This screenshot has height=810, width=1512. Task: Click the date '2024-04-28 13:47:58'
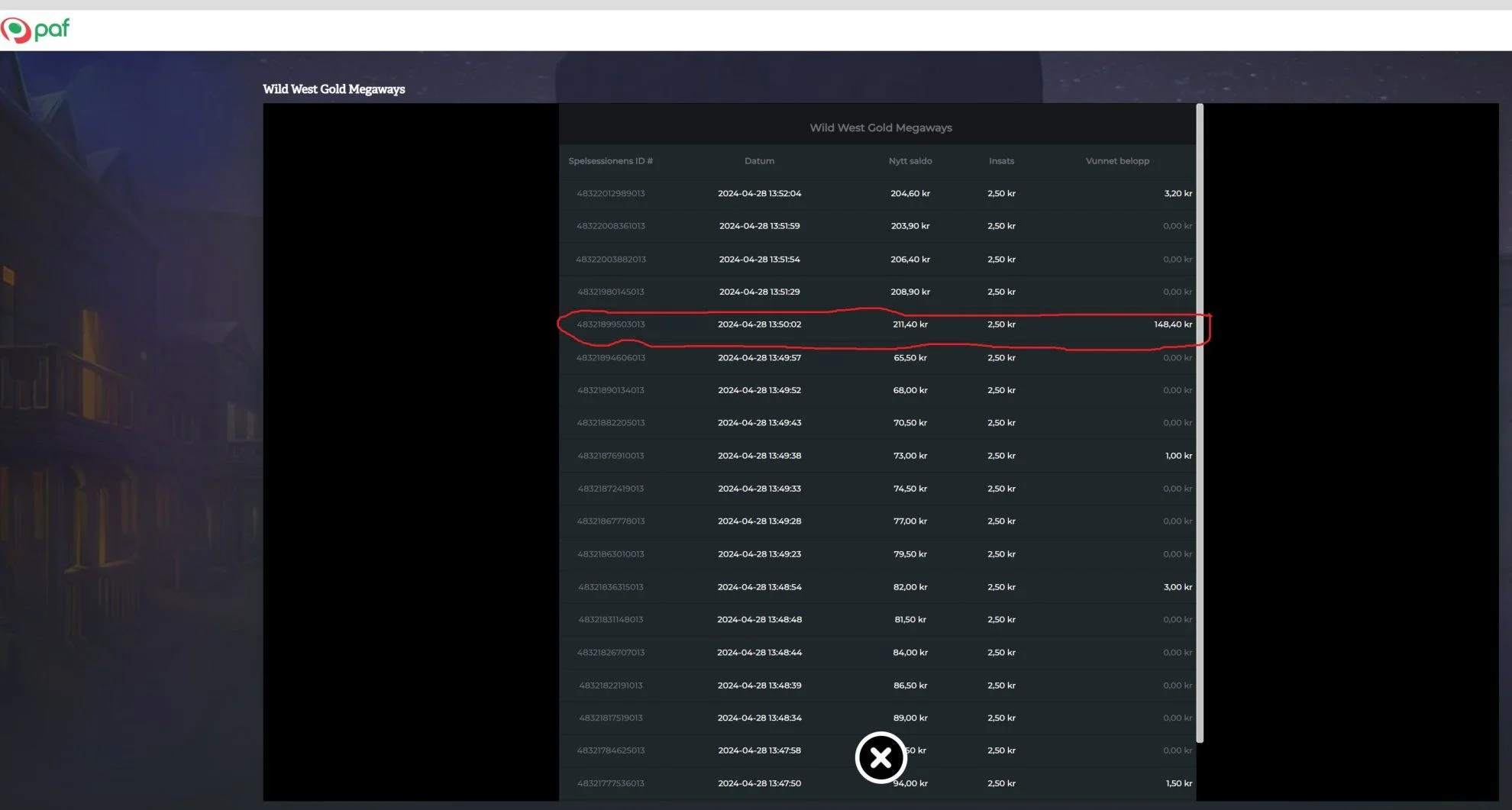(760, 750)
